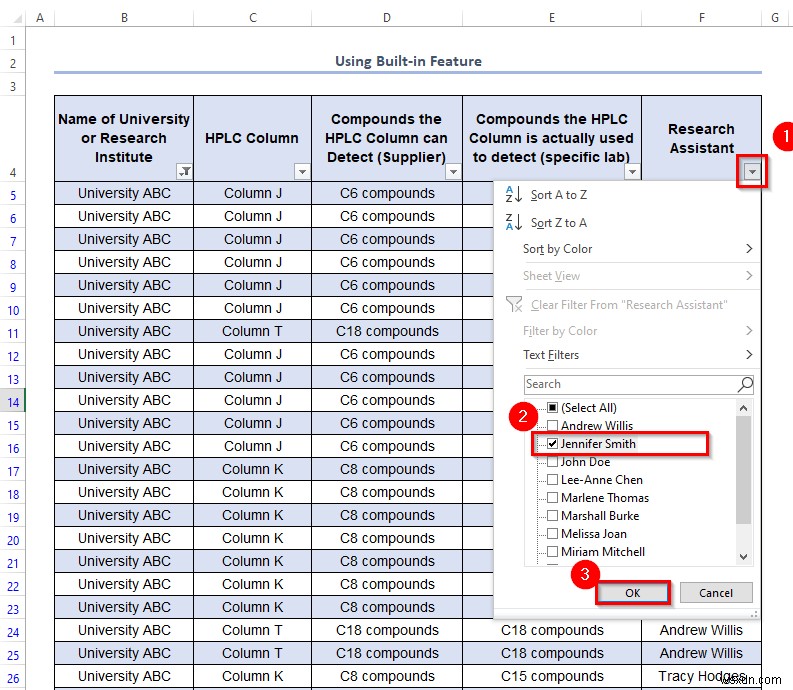This screenshot has width=793, height=690.
Task: Select row 24 header
Action: [x=13, y=632]
